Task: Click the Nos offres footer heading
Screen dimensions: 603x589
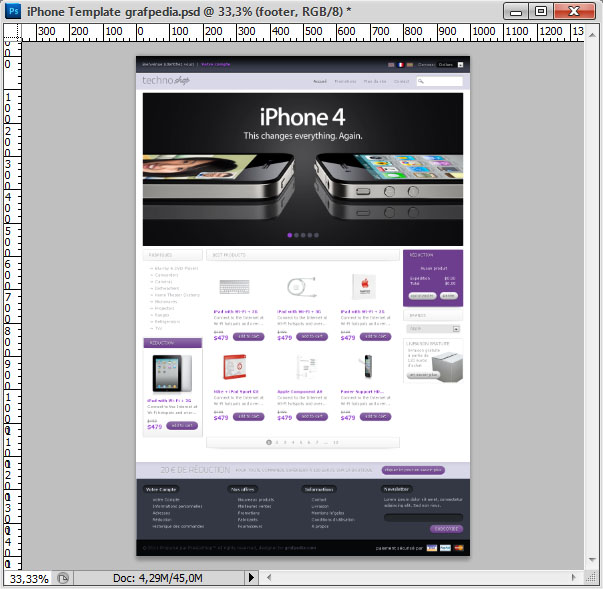Action: tap(242, 489)
